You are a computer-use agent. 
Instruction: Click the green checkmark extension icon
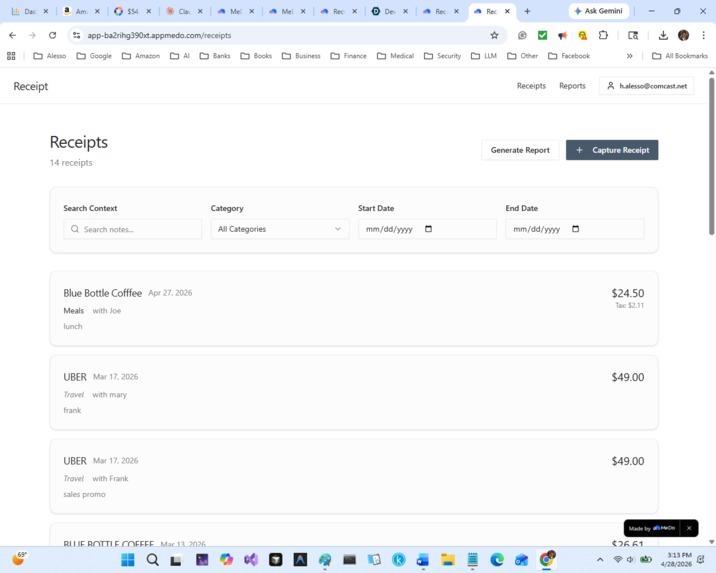click(x=542, y=35)
